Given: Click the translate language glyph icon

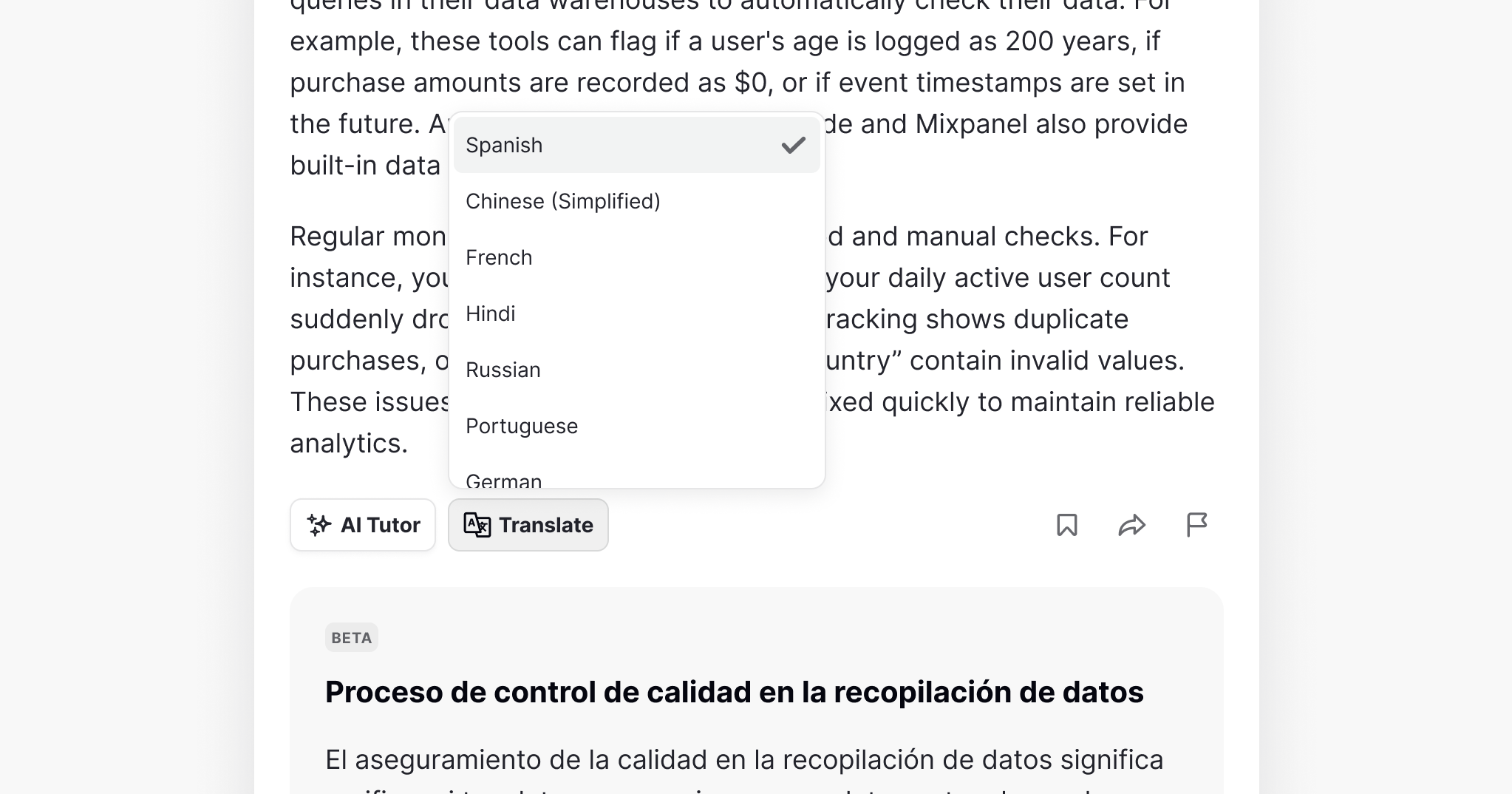Looking at the screenshot, I should click(x=477, y=525).
